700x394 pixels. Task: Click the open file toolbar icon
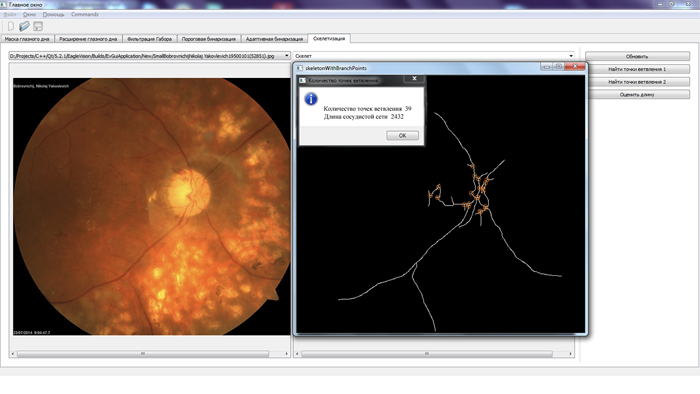point(24,26)
